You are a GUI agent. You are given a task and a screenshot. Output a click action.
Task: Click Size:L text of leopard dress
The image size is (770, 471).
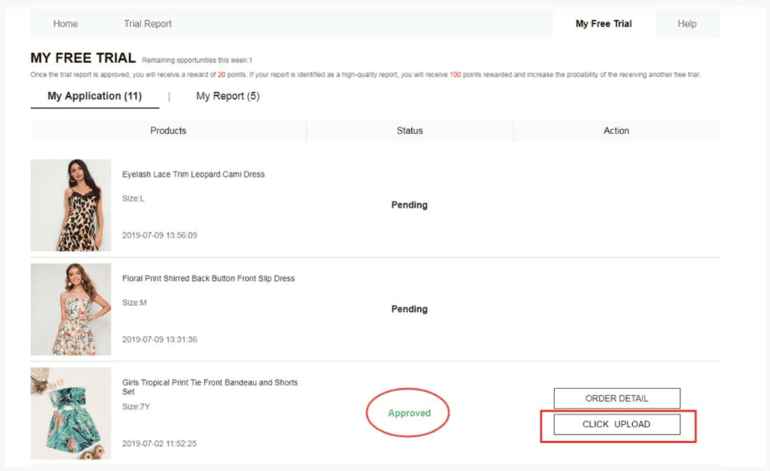tap(133, 199)
